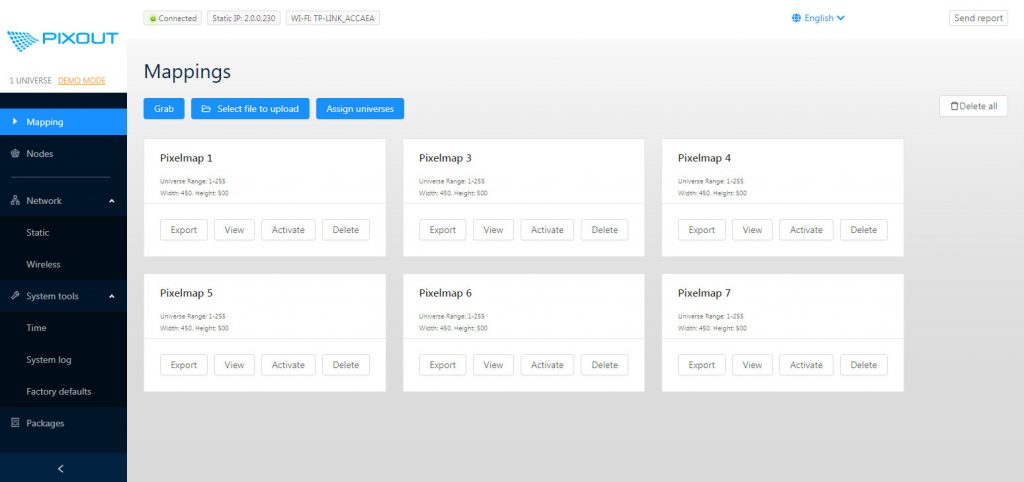Click the Pixelmap 3 title text

pyautogui.click(x=445, y=158)
